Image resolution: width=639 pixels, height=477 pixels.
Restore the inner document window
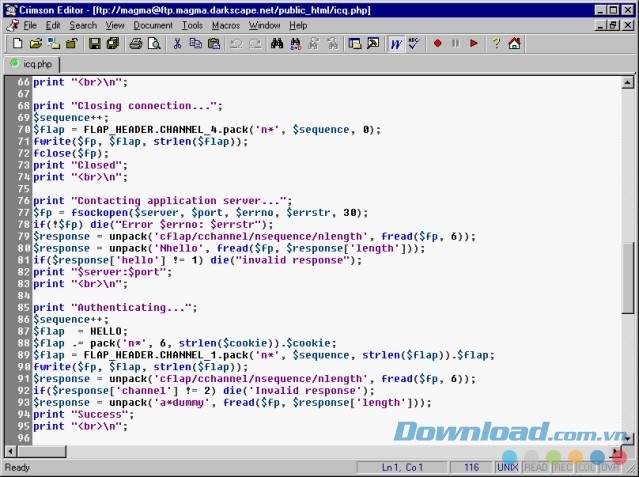coord(613,25)
